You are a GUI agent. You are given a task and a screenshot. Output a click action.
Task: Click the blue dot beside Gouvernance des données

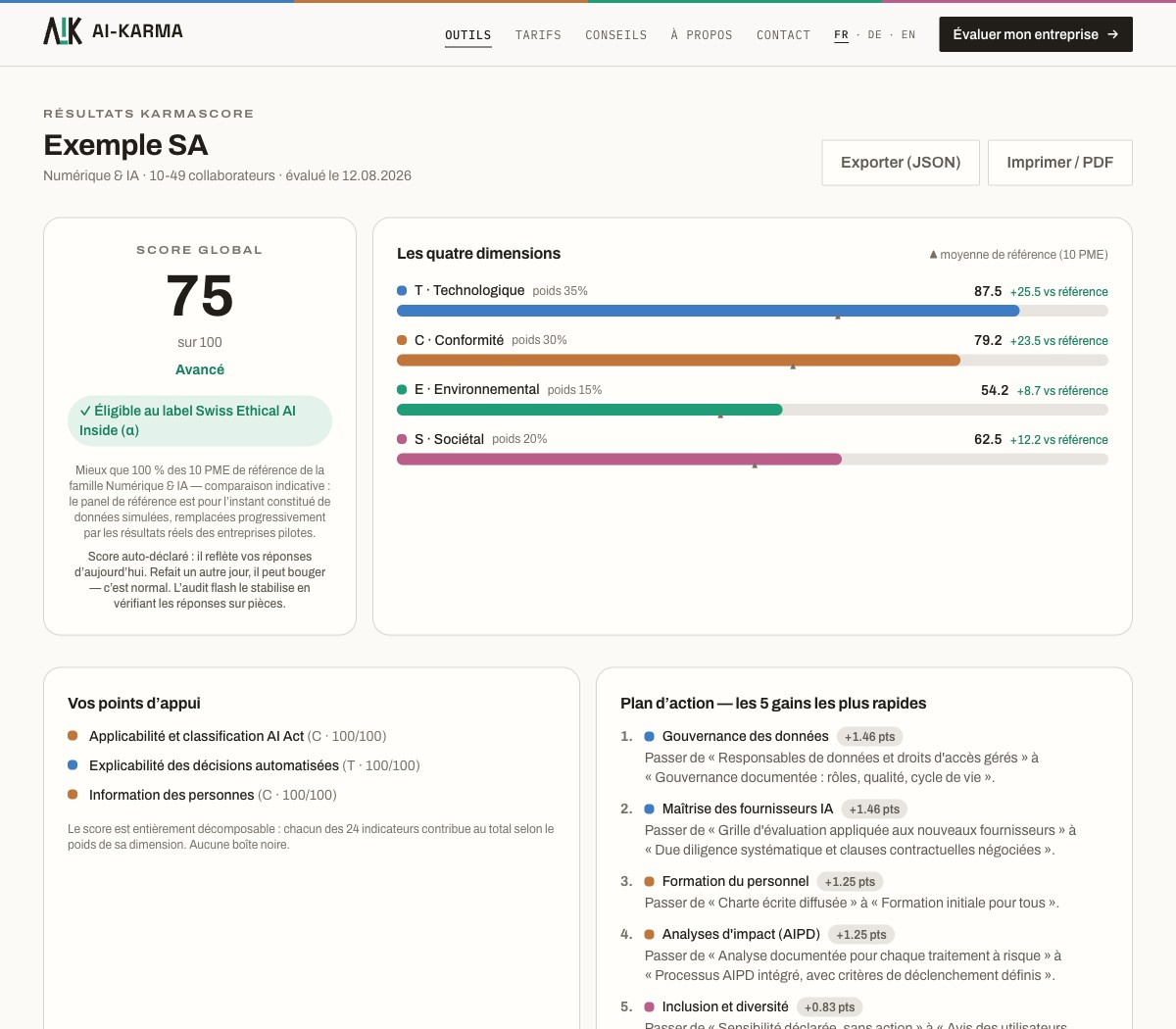[649, 736]
